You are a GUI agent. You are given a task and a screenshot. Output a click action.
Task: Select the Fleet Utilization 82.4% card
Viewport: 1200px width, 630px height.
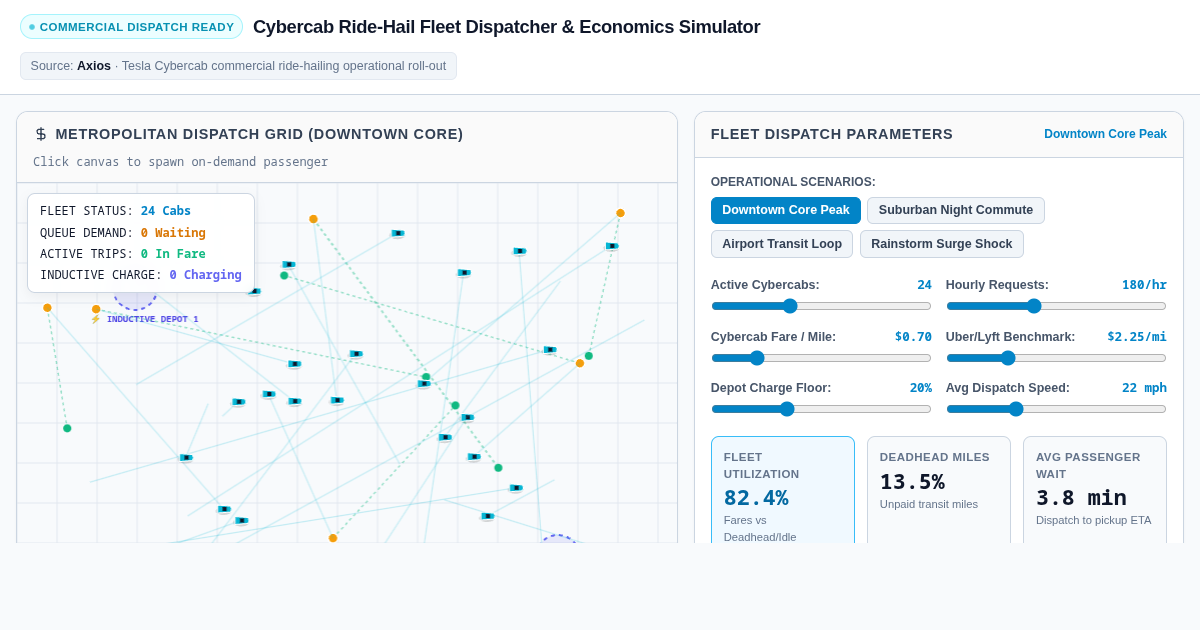pos(783,490)
